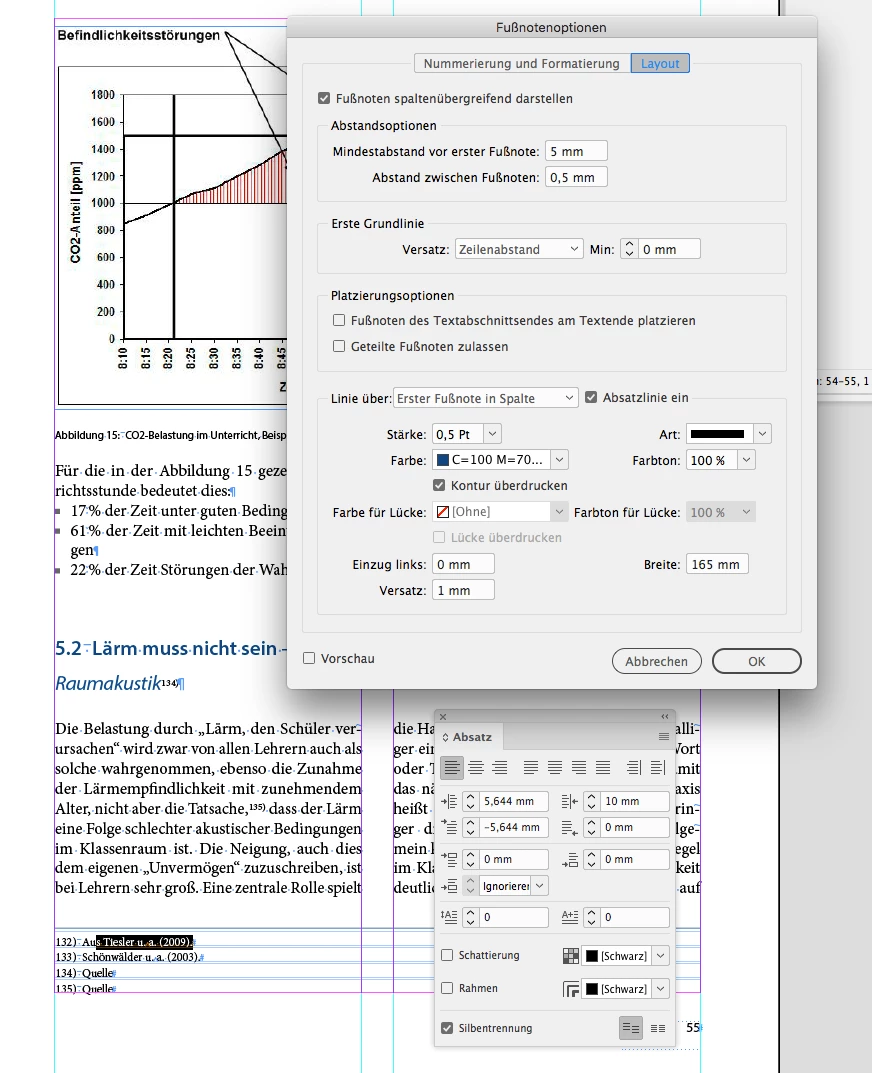Click the black Art line style preview
Image resolution: width=872 pixels, height=1073 pixels.
click(717, 434)
